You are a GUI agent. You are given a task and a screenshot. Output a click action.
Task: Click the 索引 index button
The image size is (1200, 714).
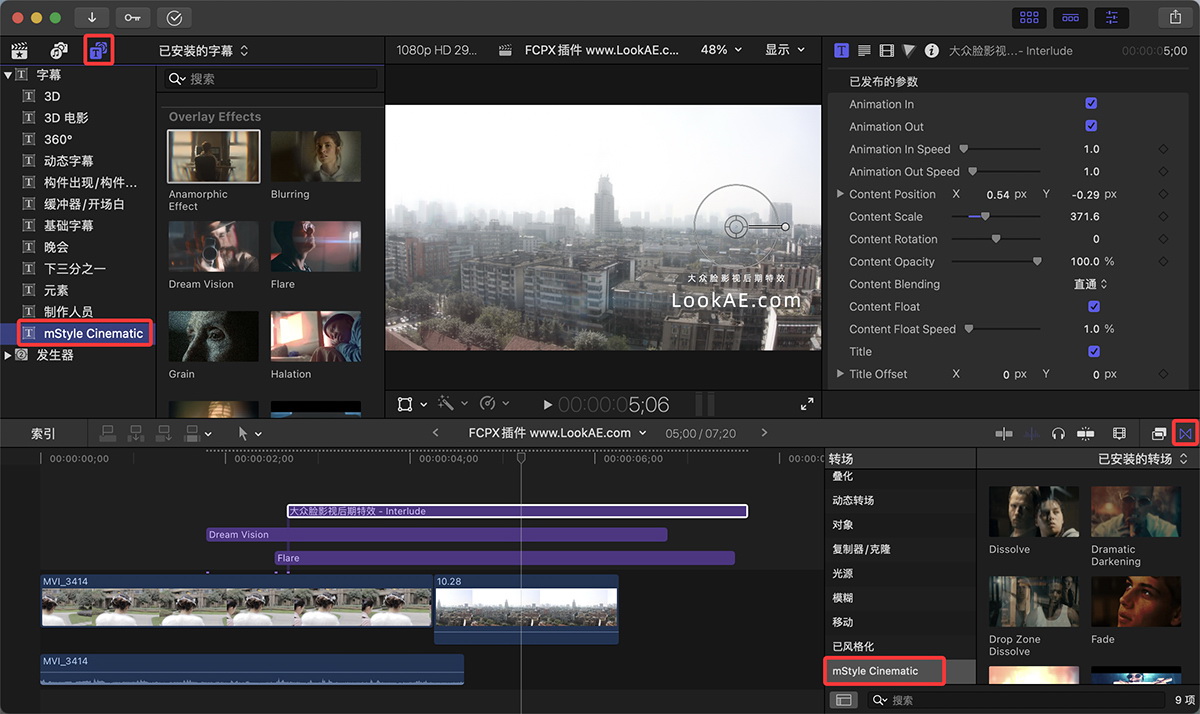click(x=43, y=433)
